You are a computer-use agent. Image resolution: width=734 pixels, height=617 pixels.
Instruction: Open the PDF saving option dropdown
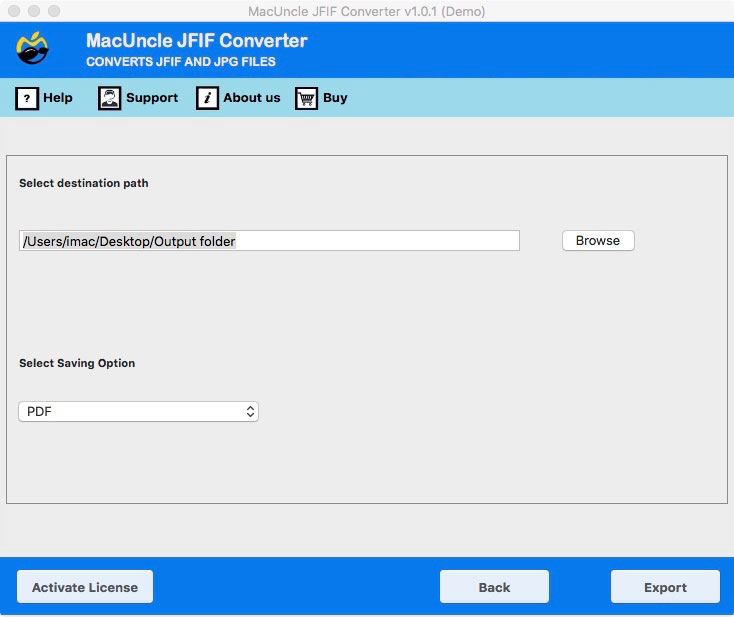click(138, 411)
